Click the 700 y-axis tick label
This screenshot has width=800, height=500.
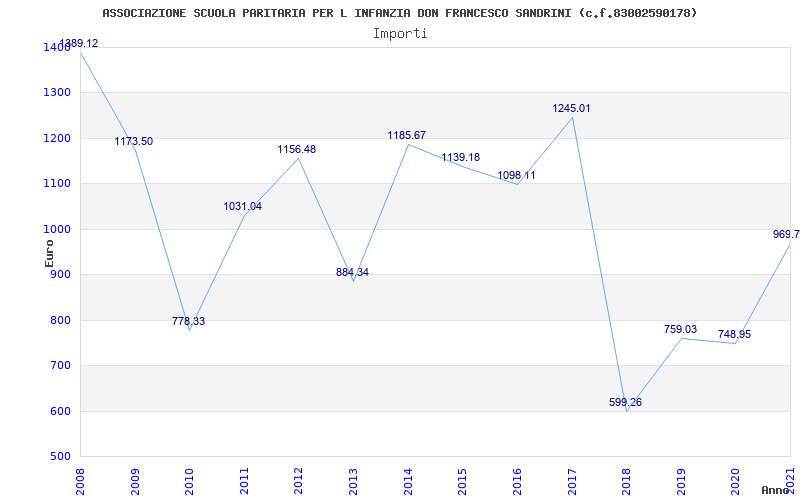(x=61, y=366)
